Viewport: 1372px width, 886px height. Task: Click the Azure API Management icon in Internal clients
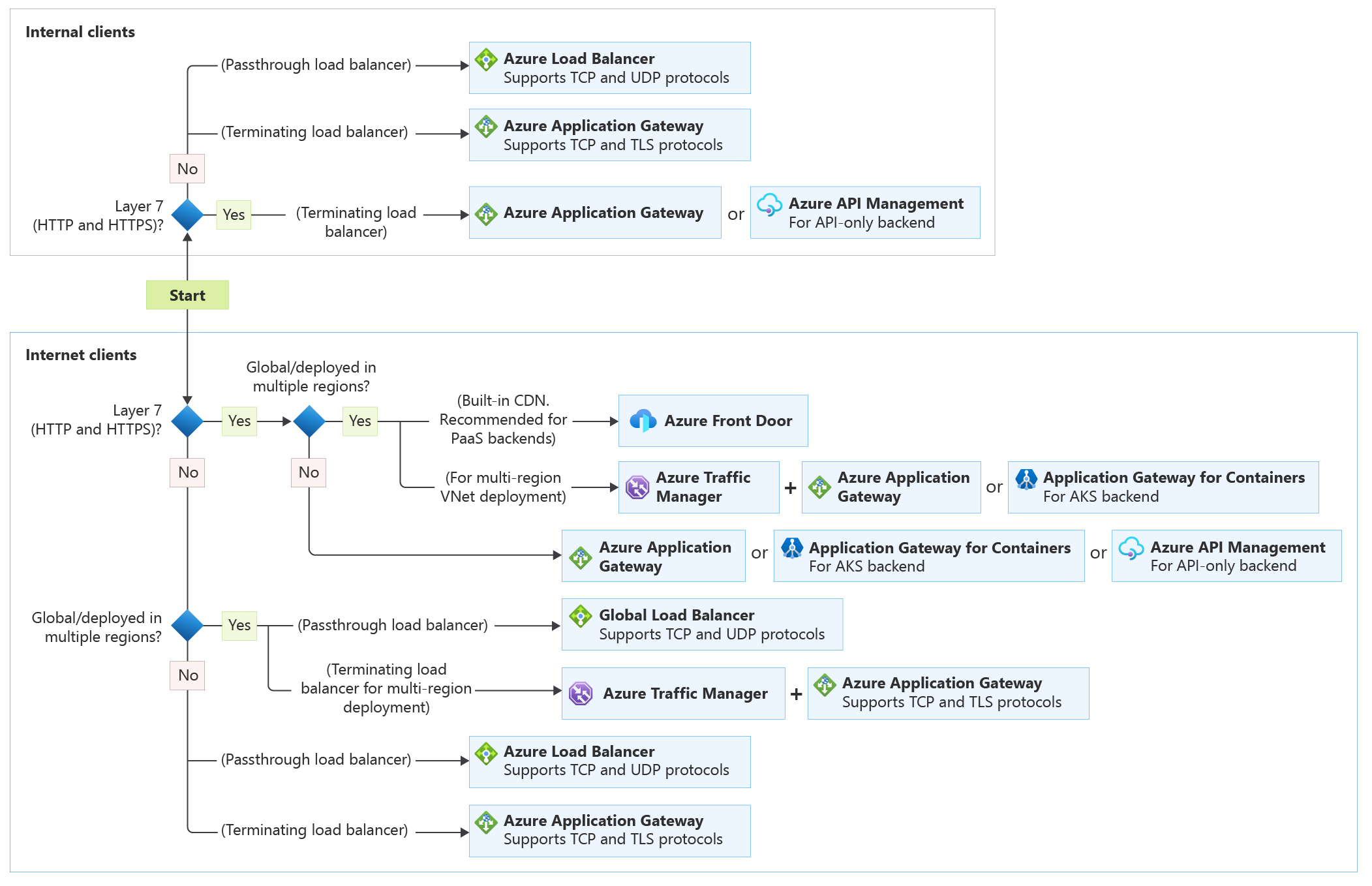pyautogui.click(x=769, y=205)
